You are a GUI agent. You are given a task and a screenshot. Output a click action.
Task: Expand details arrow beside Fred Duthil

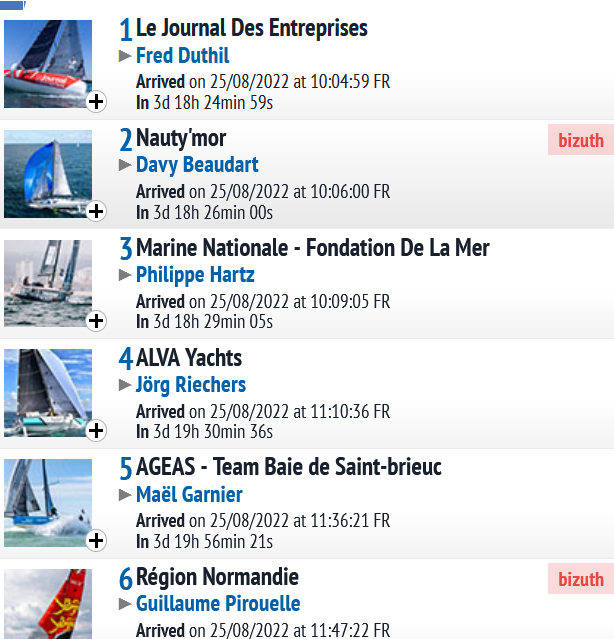(x=125, y=56)
